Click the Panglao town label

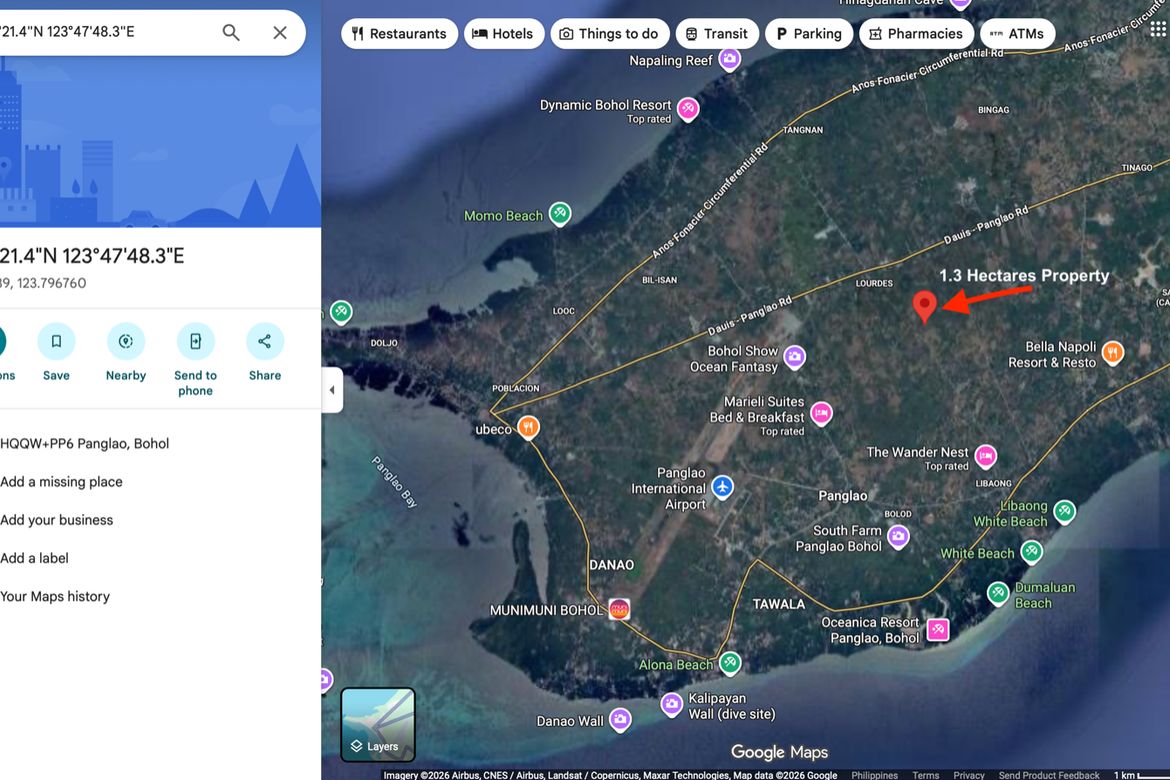(x=842, y=496)
